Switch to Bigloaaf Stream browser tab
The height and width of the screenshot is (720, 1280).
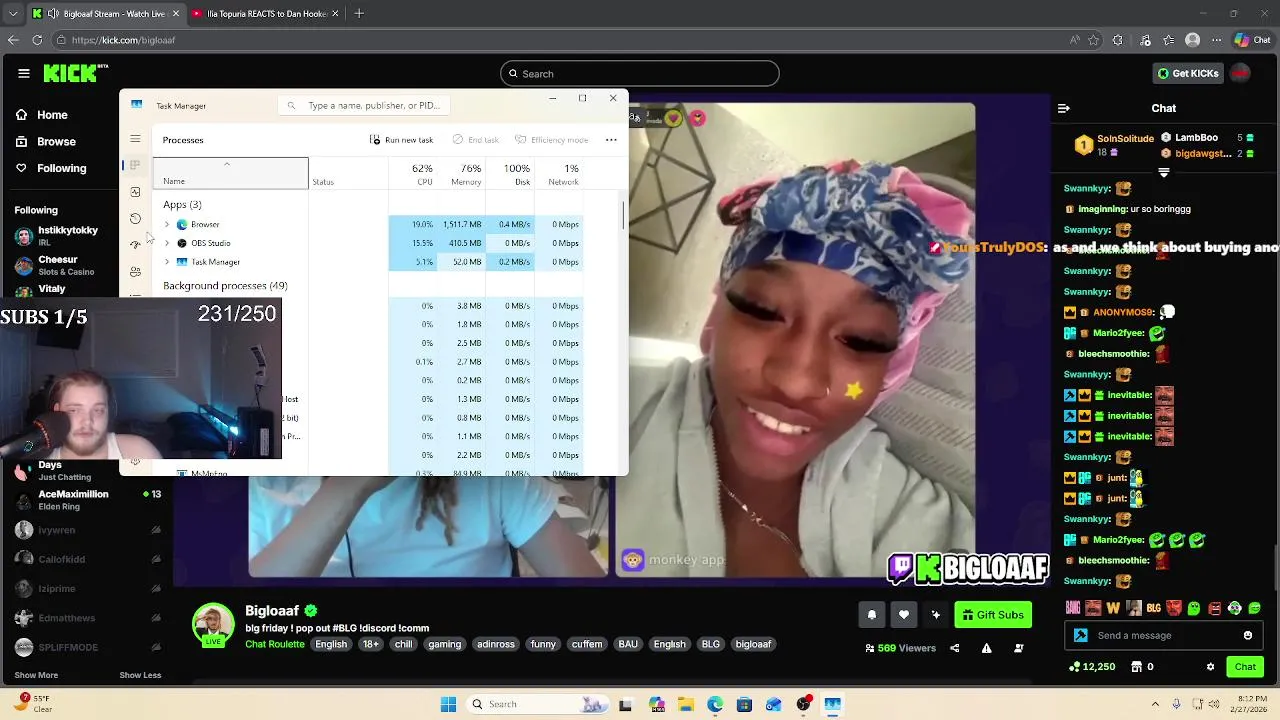(106, 14)
